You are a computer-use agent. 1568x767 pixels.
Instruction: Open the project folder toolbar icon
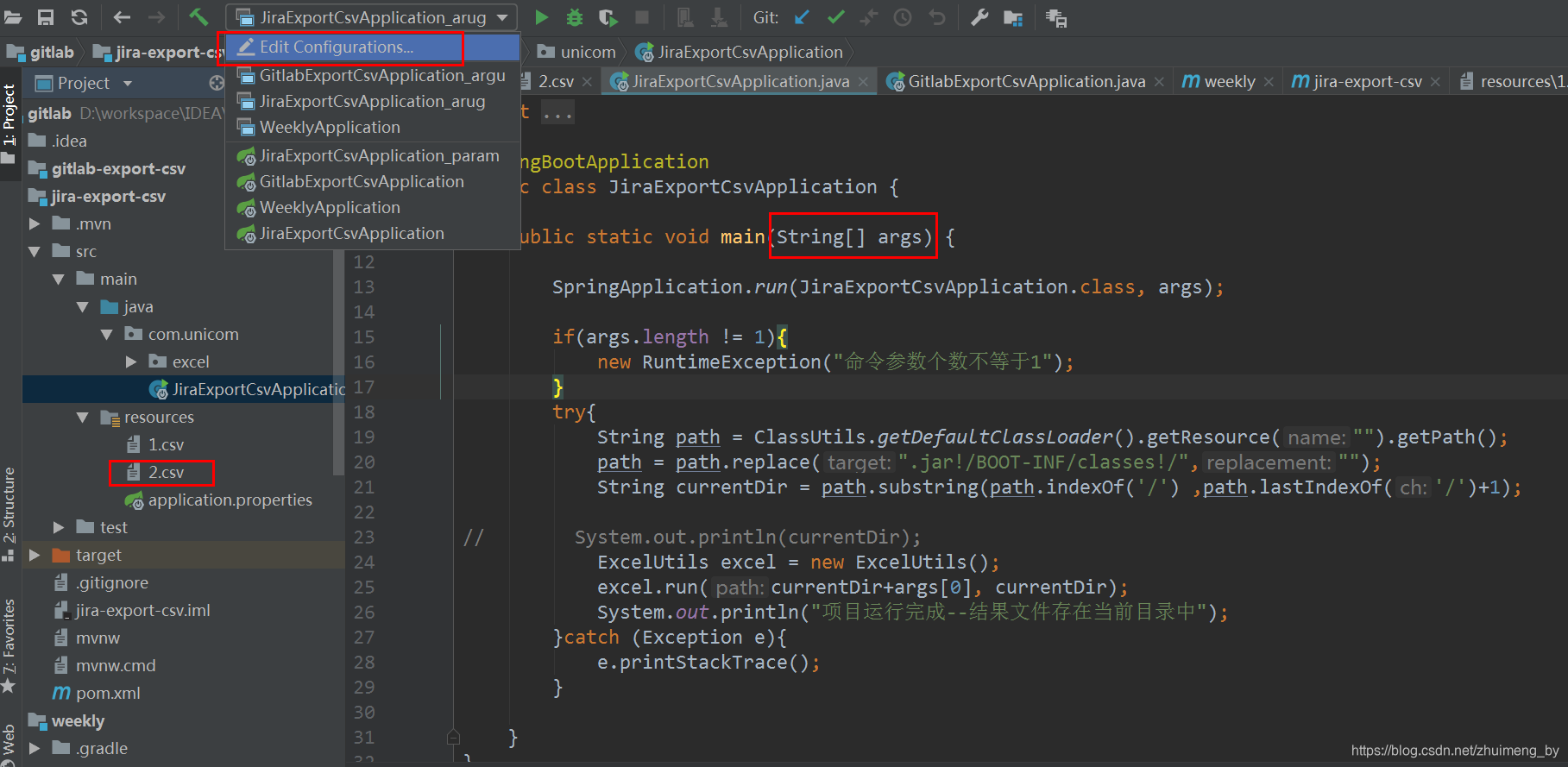[x=12, y=17]
